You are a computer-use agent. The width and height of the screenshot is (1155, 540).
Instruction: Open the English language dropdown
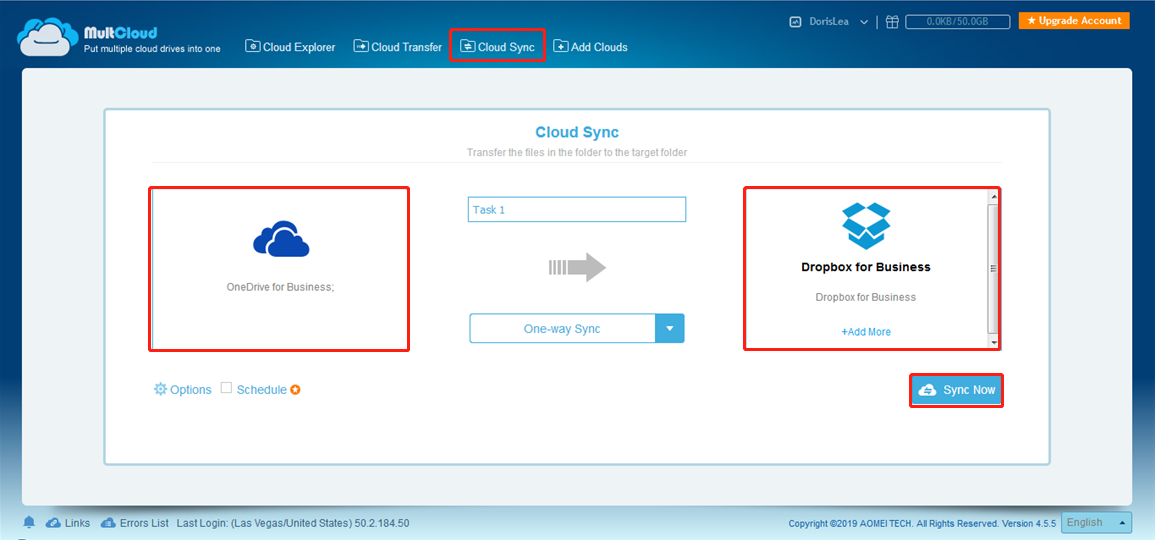1096,522
